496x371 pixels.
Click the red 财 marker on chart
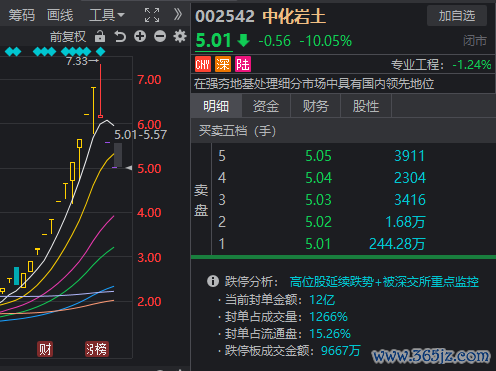pyautogui.click(x=45, y=349)
